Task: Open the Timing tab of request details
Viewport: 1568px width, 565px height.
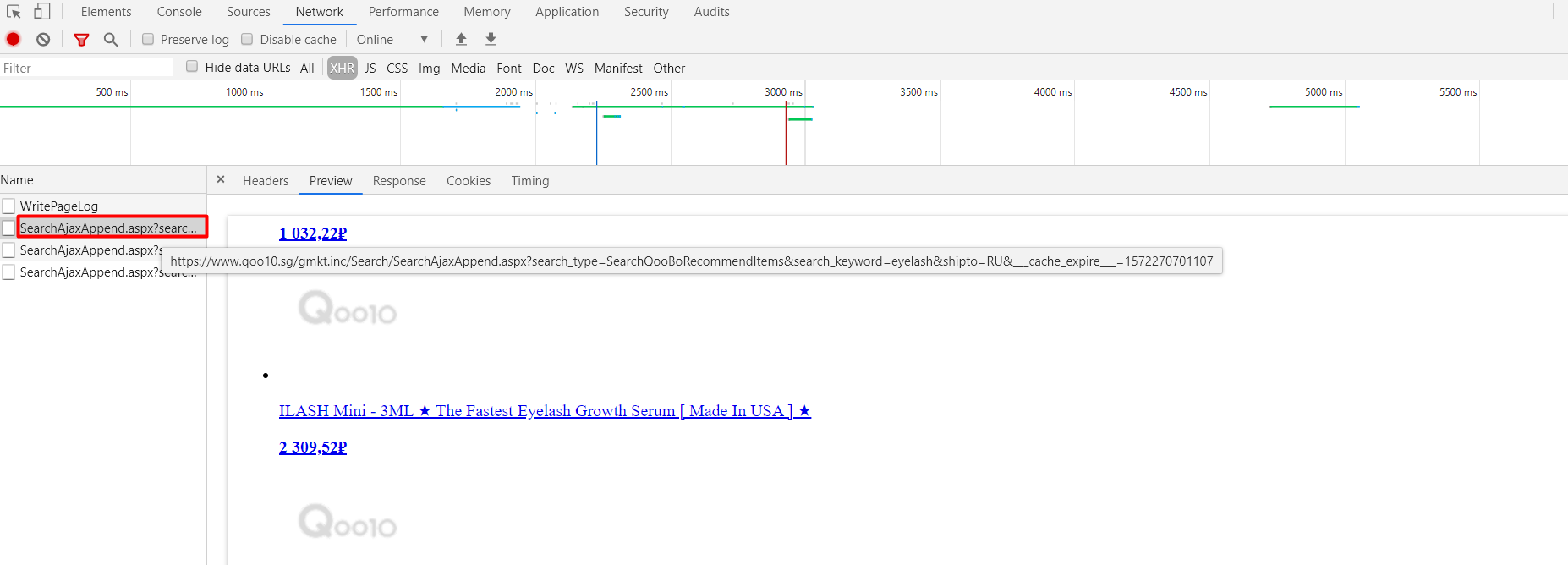Action: (530, 180)
